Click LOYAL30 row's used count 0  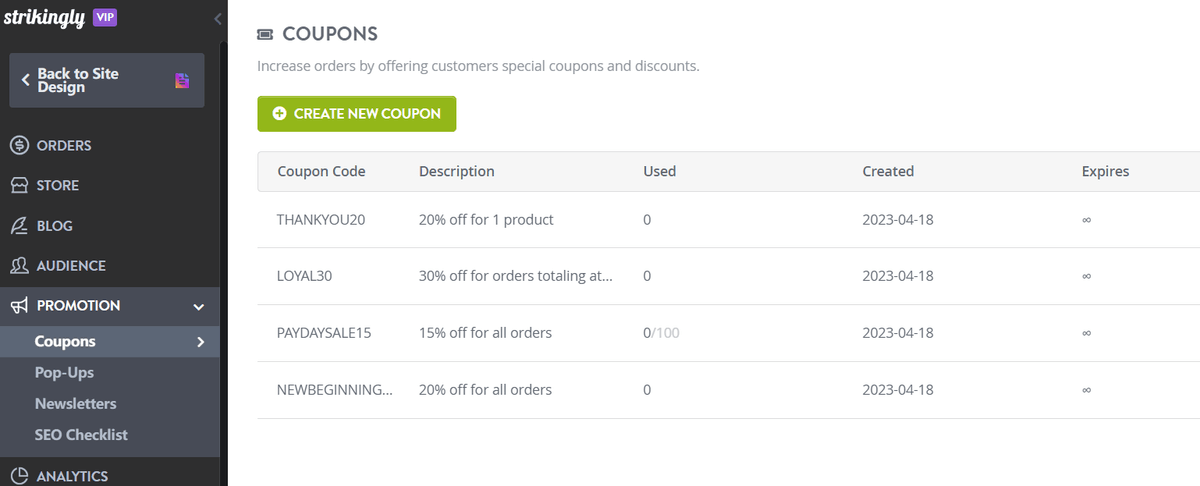pyautogui.click(x=647, y=276)
